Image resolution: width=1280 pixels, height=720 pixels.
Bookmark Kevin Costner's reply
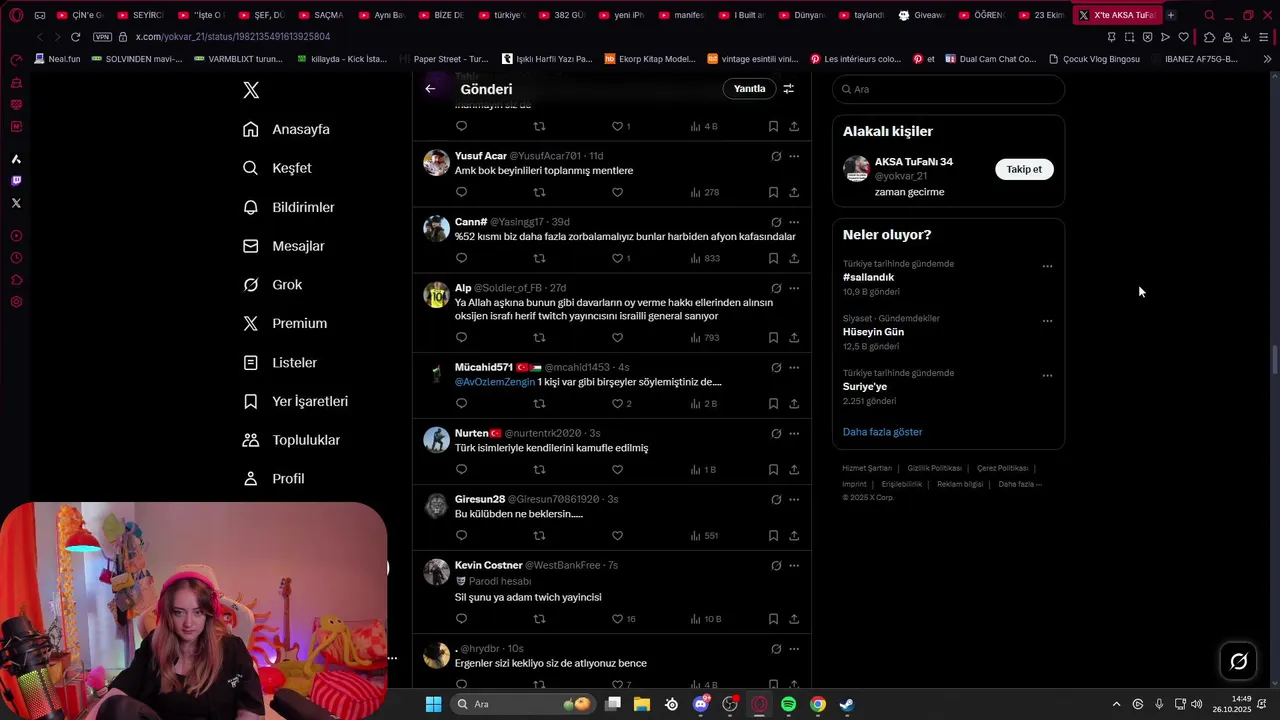click(773, 619)
